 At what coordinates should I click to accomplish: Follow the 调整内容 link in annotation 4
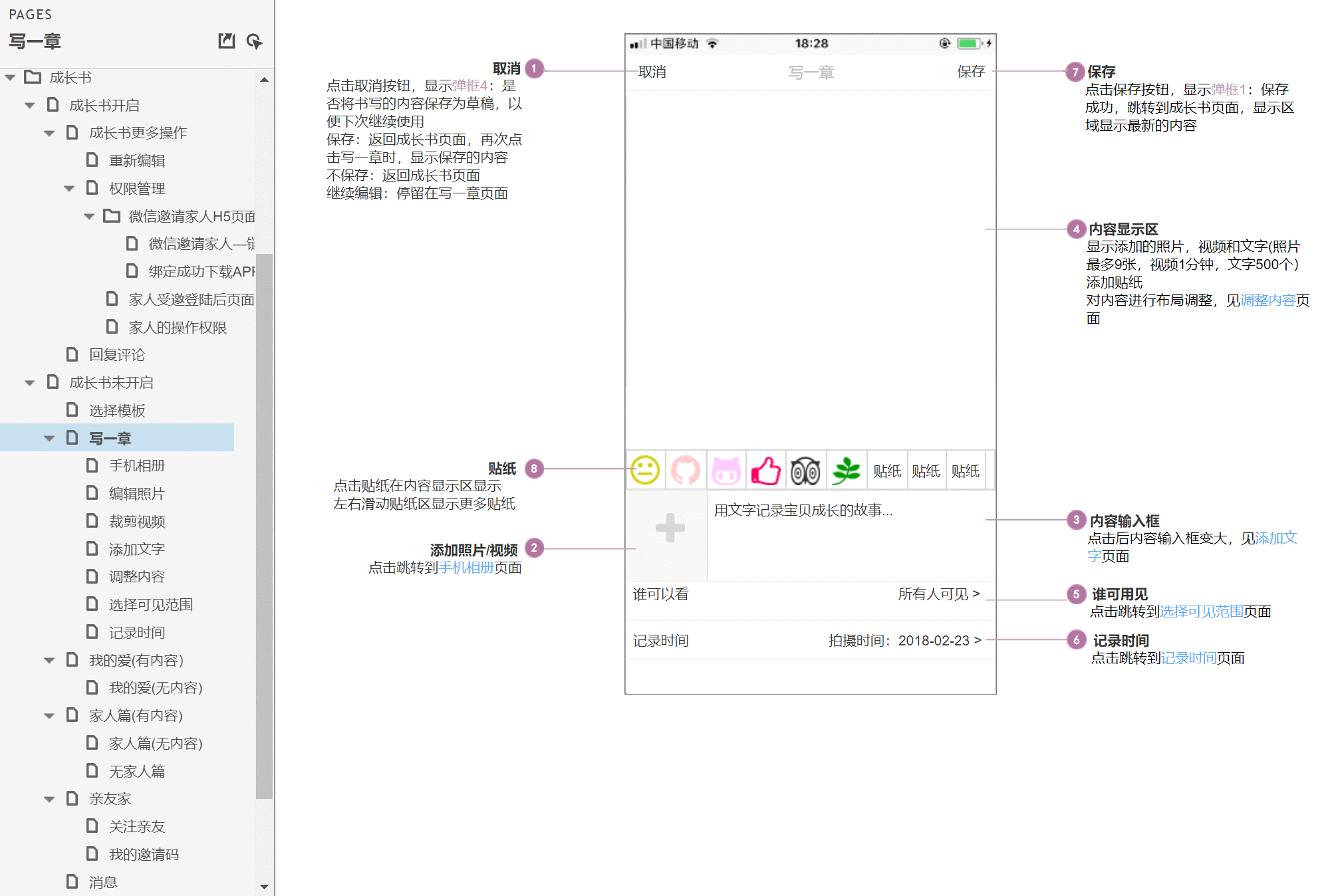(x=1268, y=300)
